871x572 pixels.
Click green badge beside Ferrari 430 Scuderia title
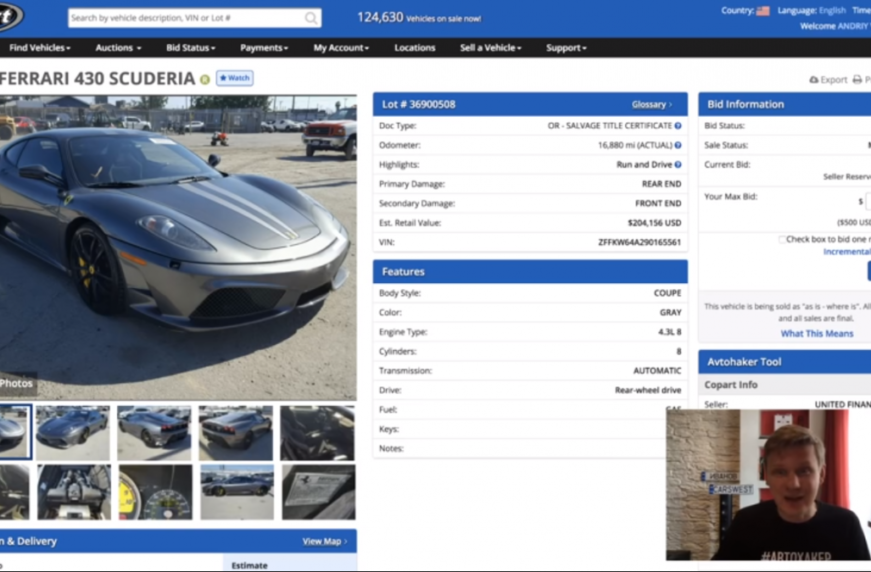coord(205,79)
